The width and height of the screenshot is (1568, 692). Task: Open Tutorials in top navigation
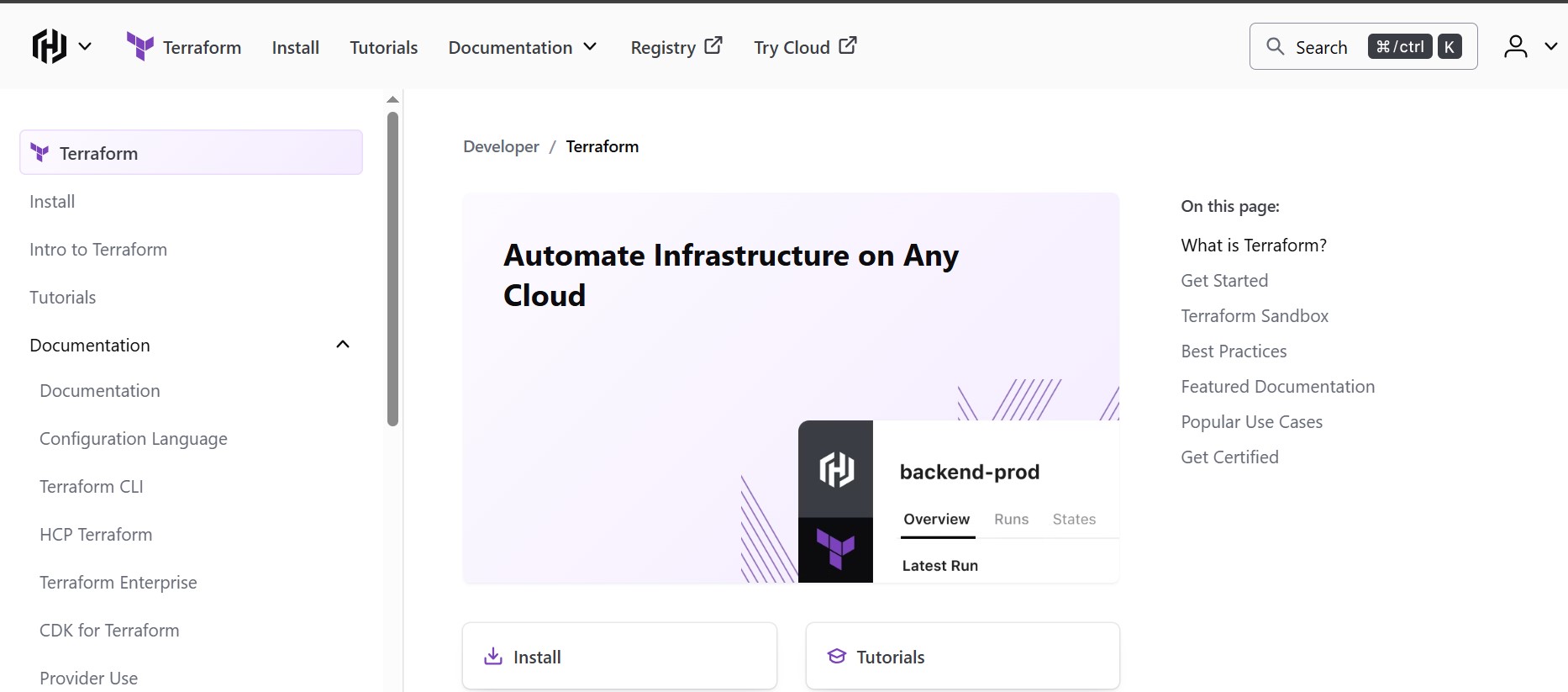coord(384,47)
